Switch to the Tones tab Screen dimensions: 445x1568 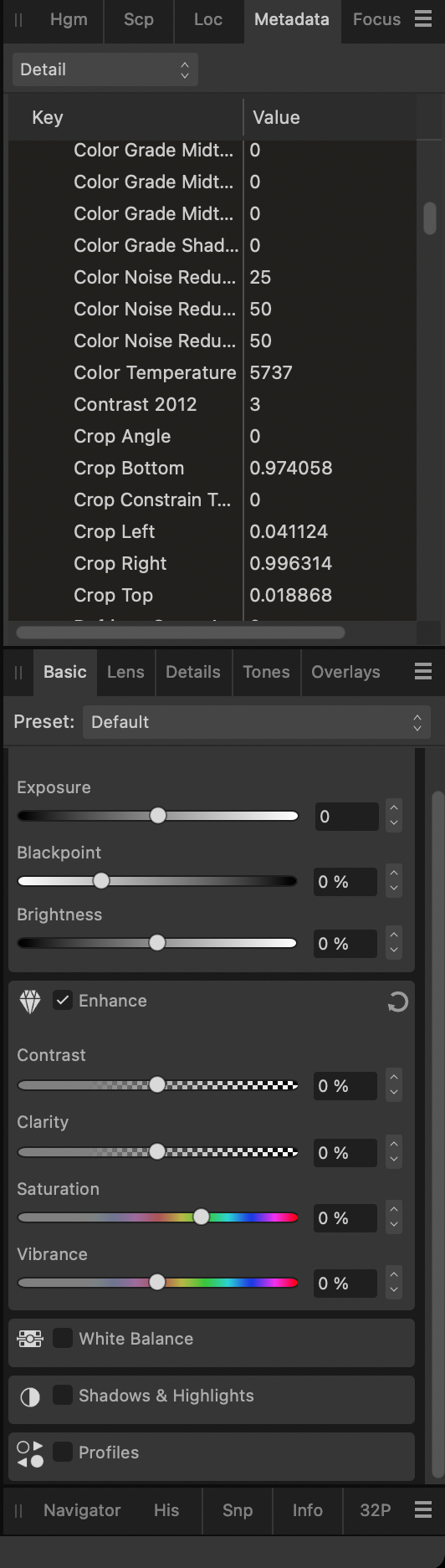266,672
